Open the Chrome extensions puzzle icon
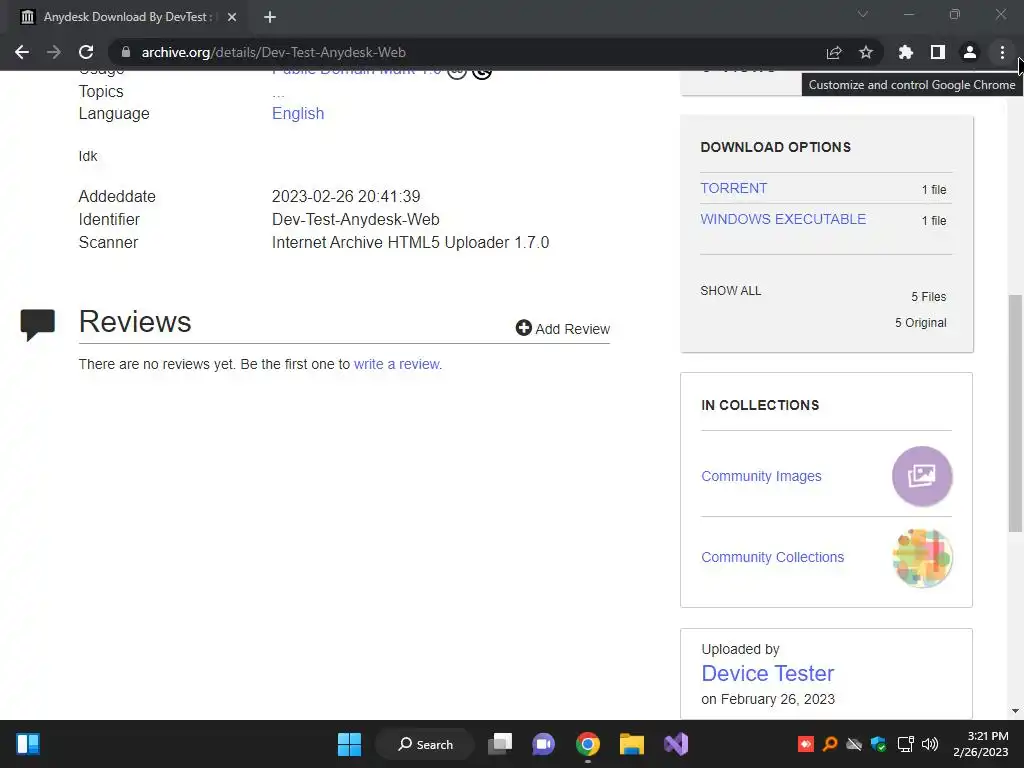 [905, 52]
